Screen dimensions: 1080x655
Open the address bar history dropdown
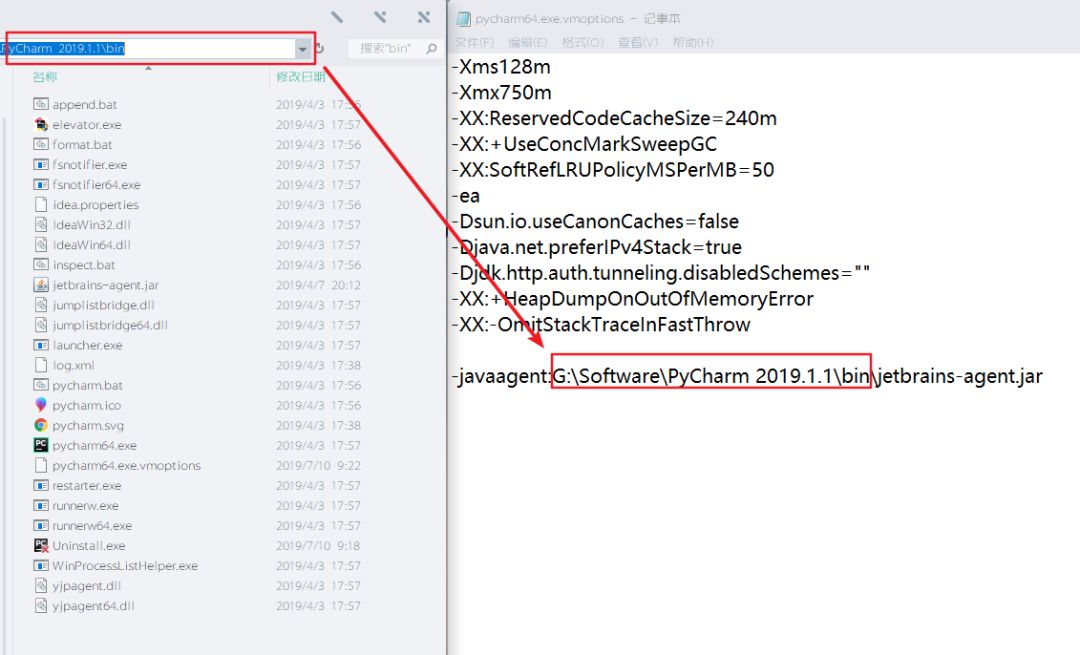(x=302, y=49)
